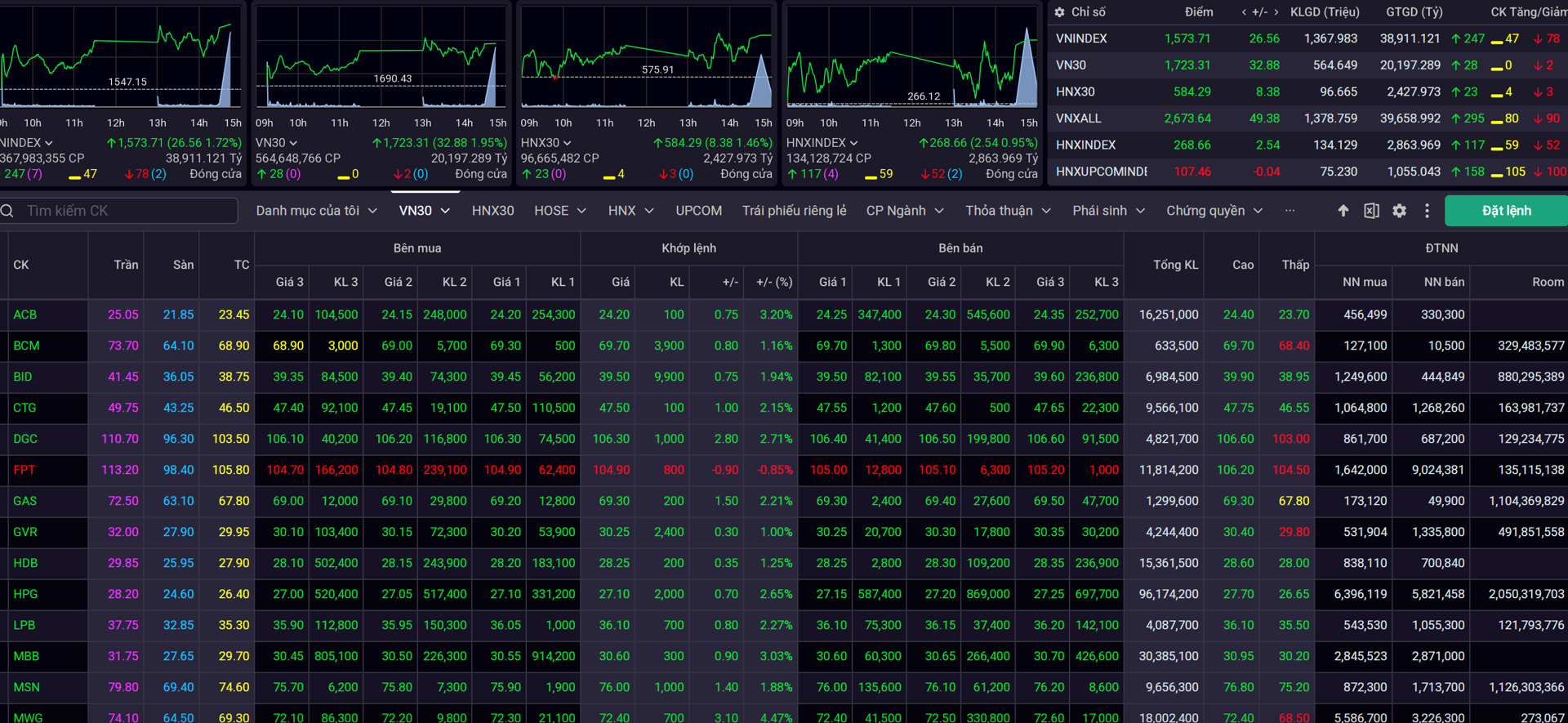Viewport: 1568px width, 723px height.
Task: Open the index panel settings gear
Action: click(1059, 12)
